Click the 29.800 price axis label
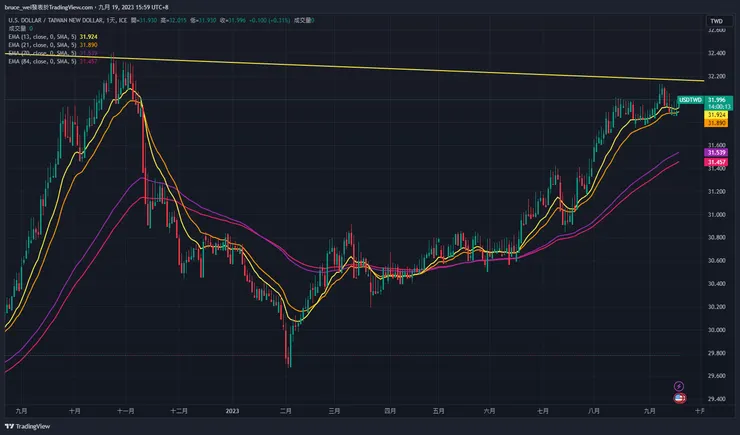740x435 pixels. coord(716,353)
